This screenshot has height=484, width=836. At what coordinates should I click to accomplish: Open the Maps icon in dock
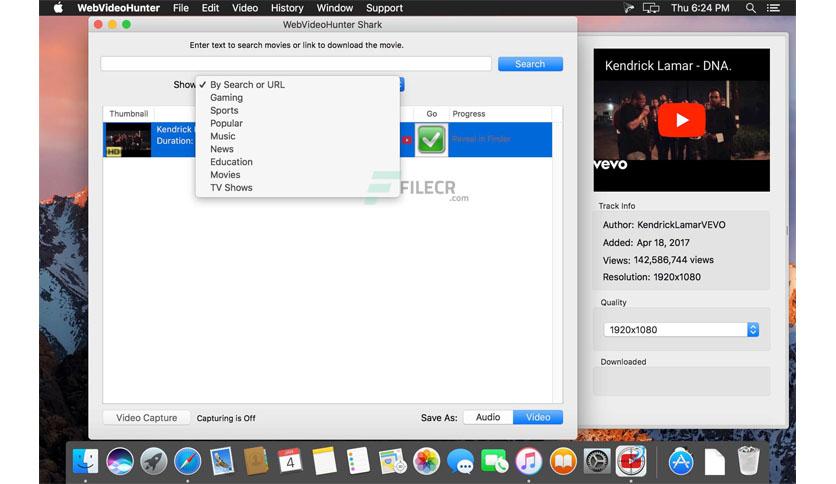tap(392, 461)
